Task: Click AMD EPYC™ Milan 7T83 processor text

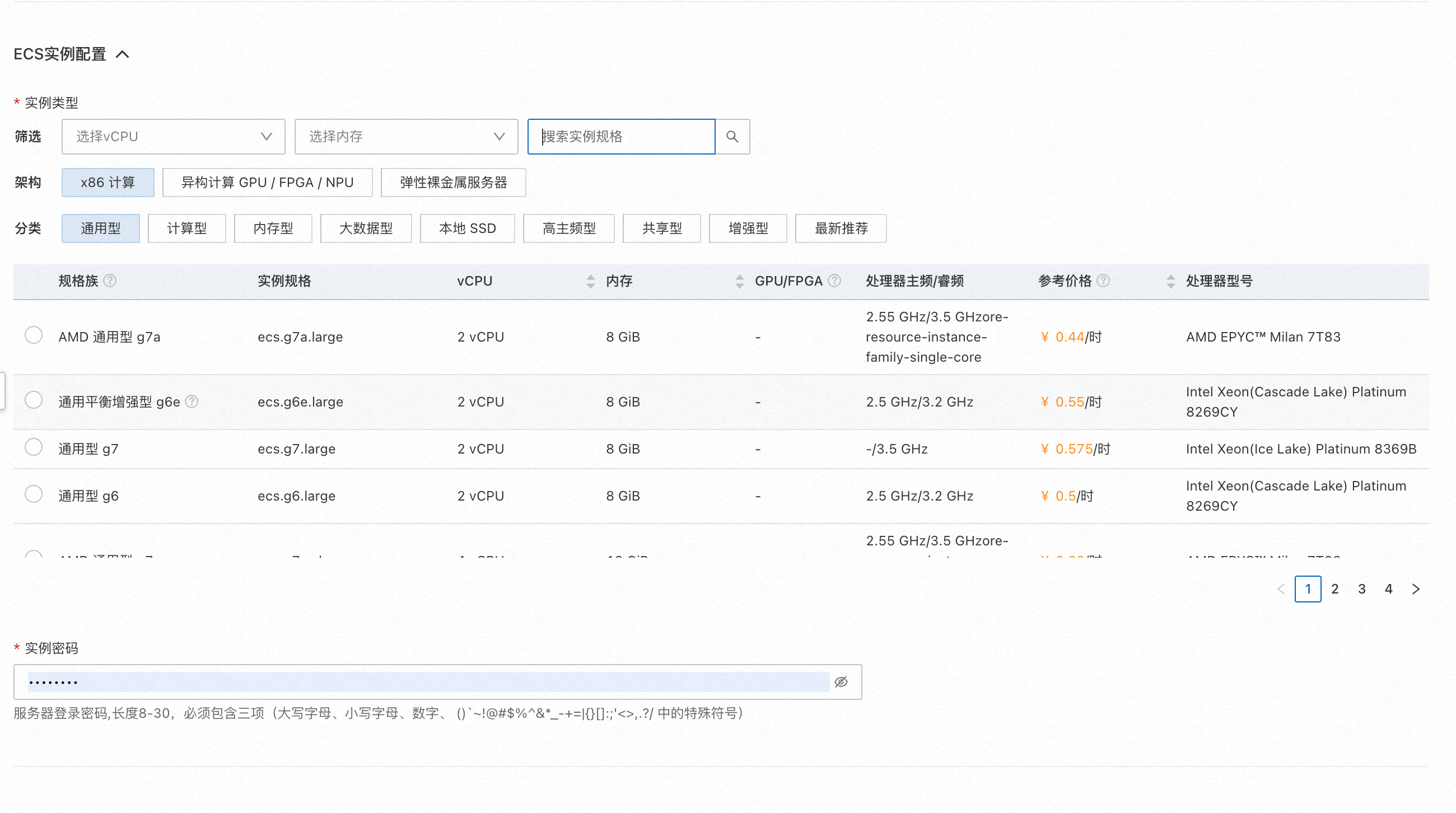Action: [1263, 337]
